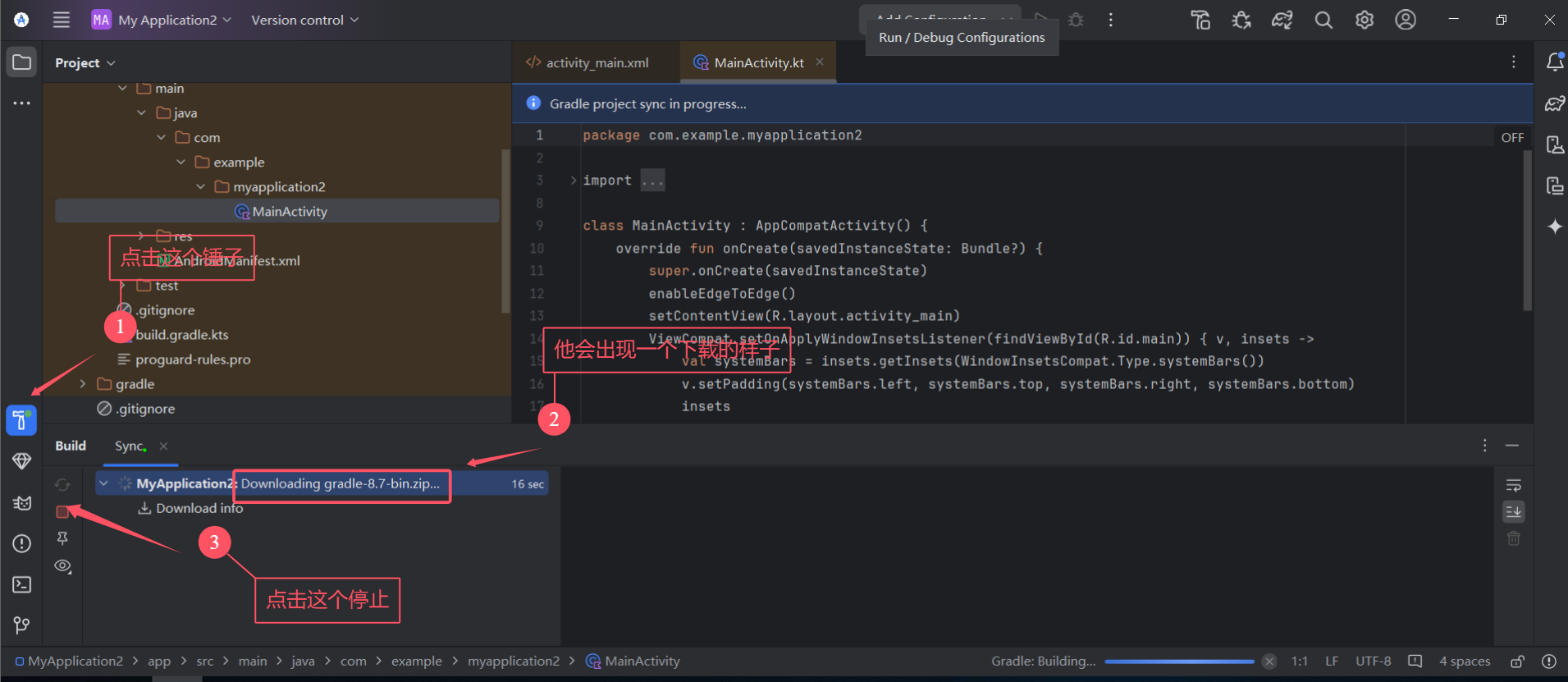Open the Notifications bell icon

coord(1554,62)
